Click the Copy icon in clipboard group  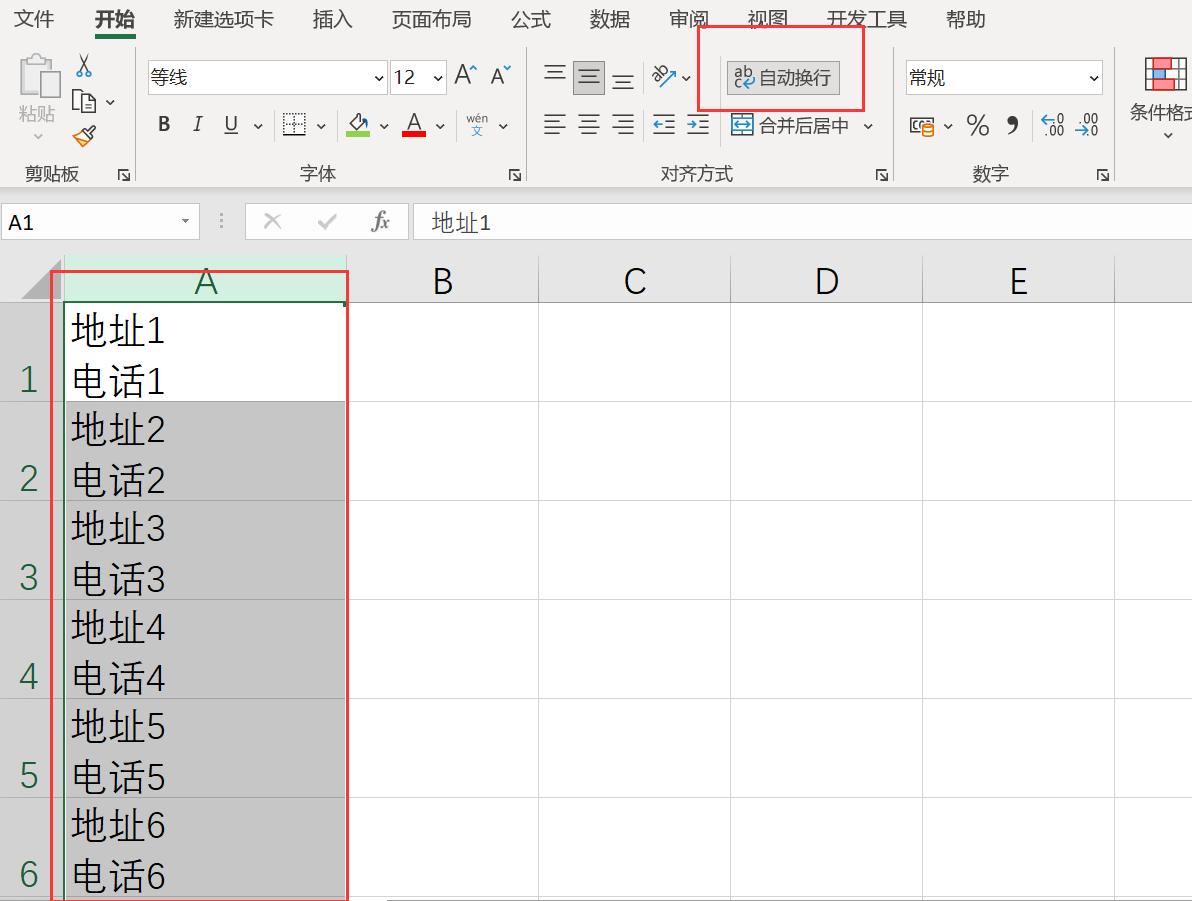click(x=84, y=101)
